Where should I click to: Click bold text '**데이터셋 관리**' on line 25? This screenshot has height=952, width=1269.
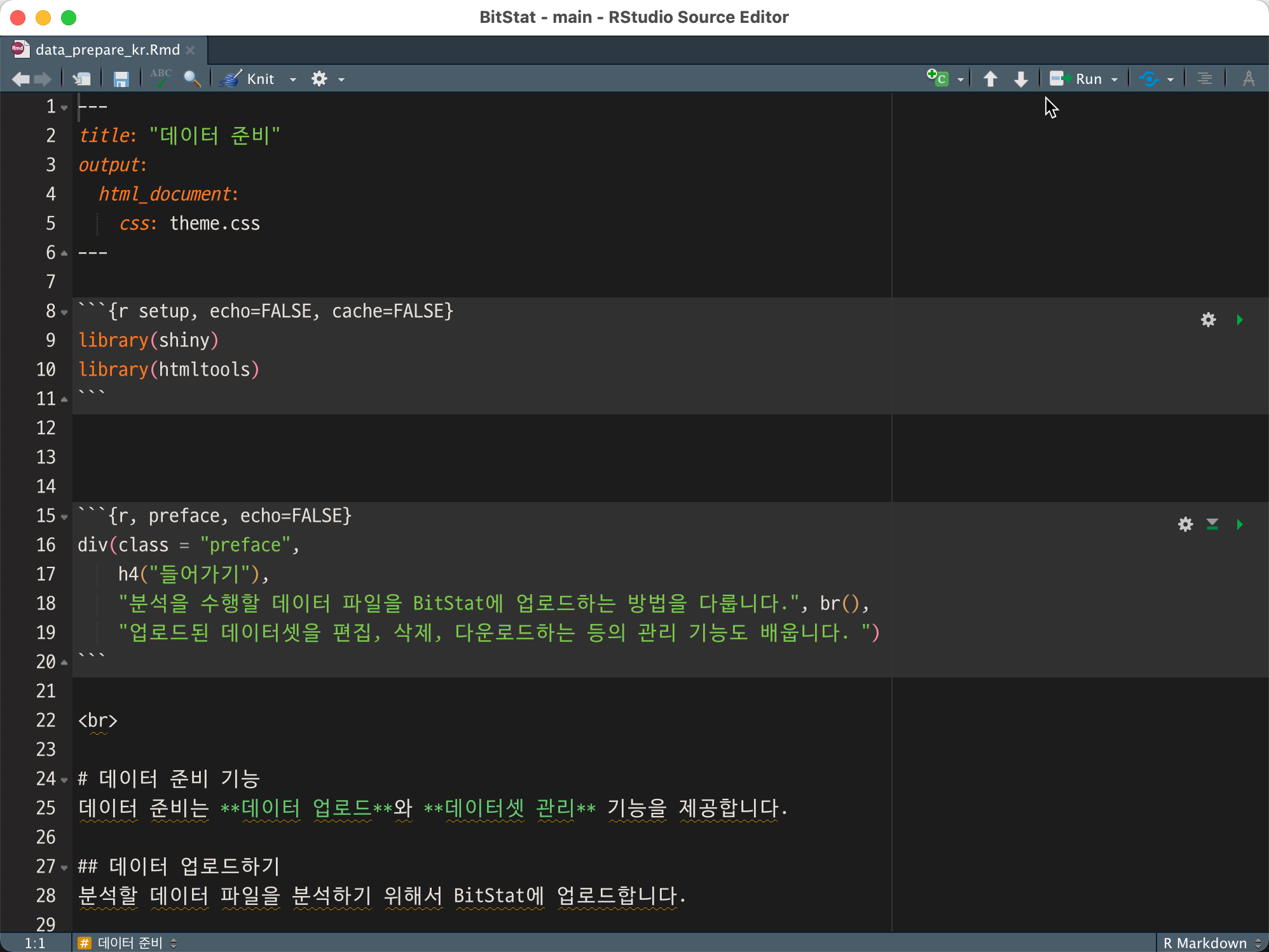[x=510, y=808]
